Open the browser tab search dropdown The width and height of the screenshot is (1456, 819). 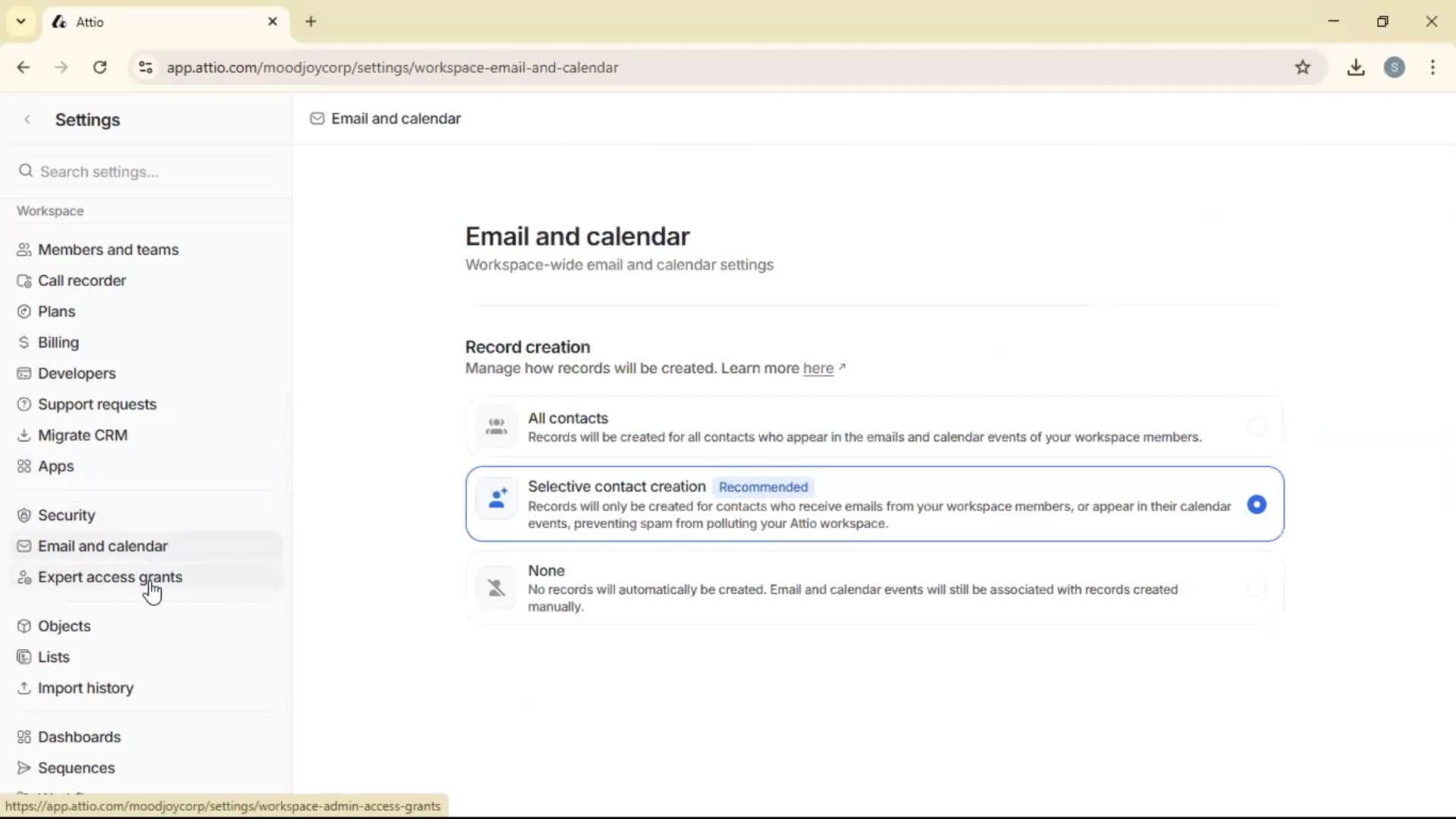click(20, 21)
